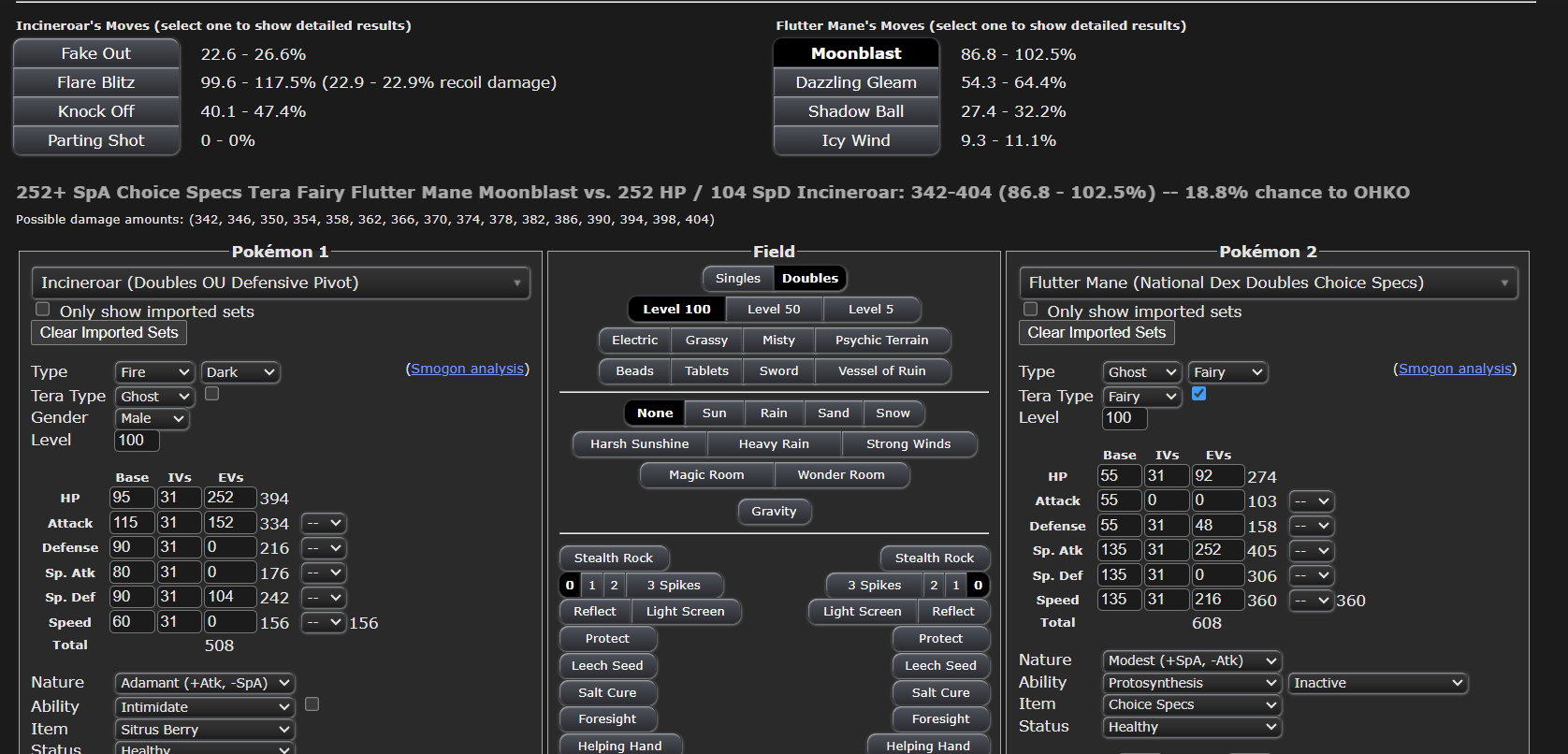Image resolution: width=1568 pixels, height=754 pixels.
Task: Open Modest nature dropdown for Flutter Mane
Action: click(1193, 660)
